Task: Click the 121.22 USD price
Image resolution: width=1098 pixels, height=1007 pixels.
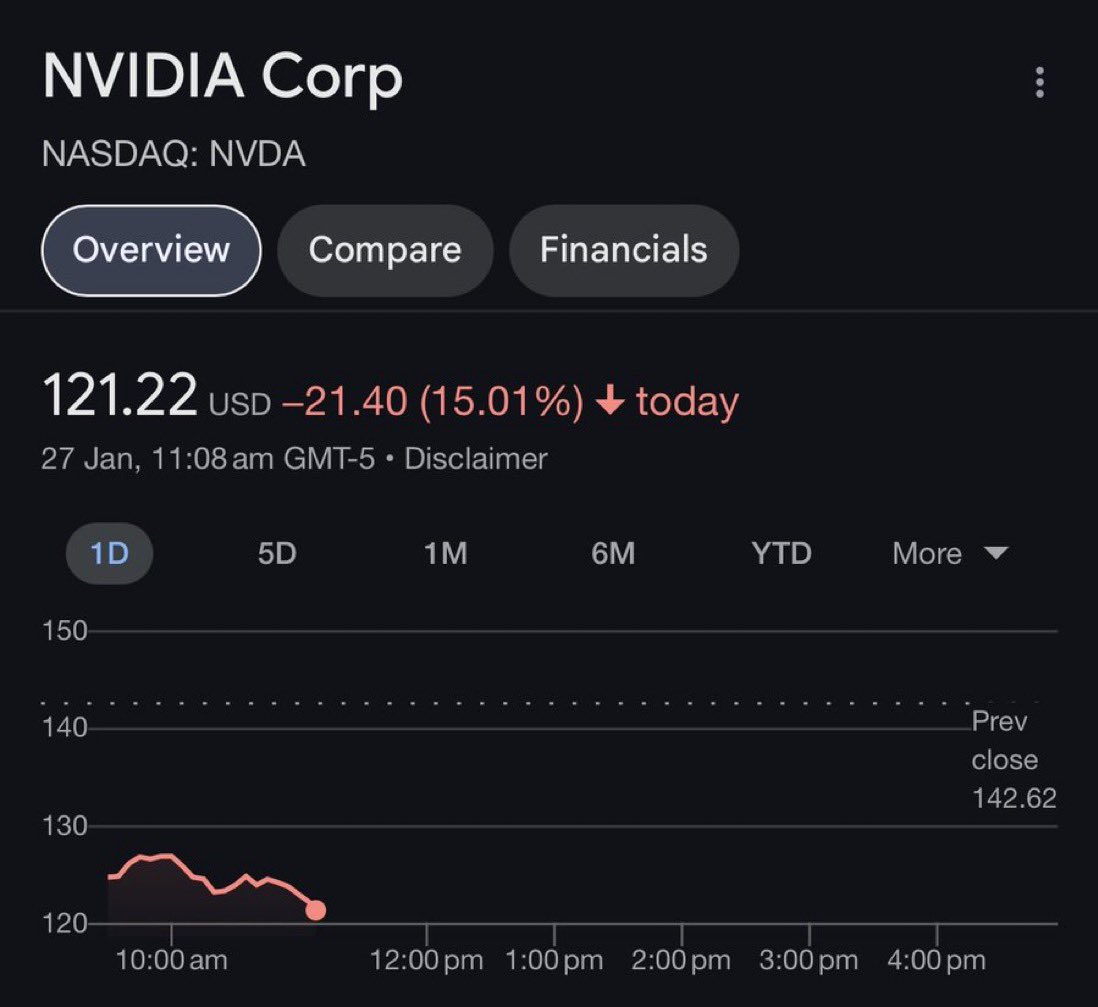Action: (156, 396)
